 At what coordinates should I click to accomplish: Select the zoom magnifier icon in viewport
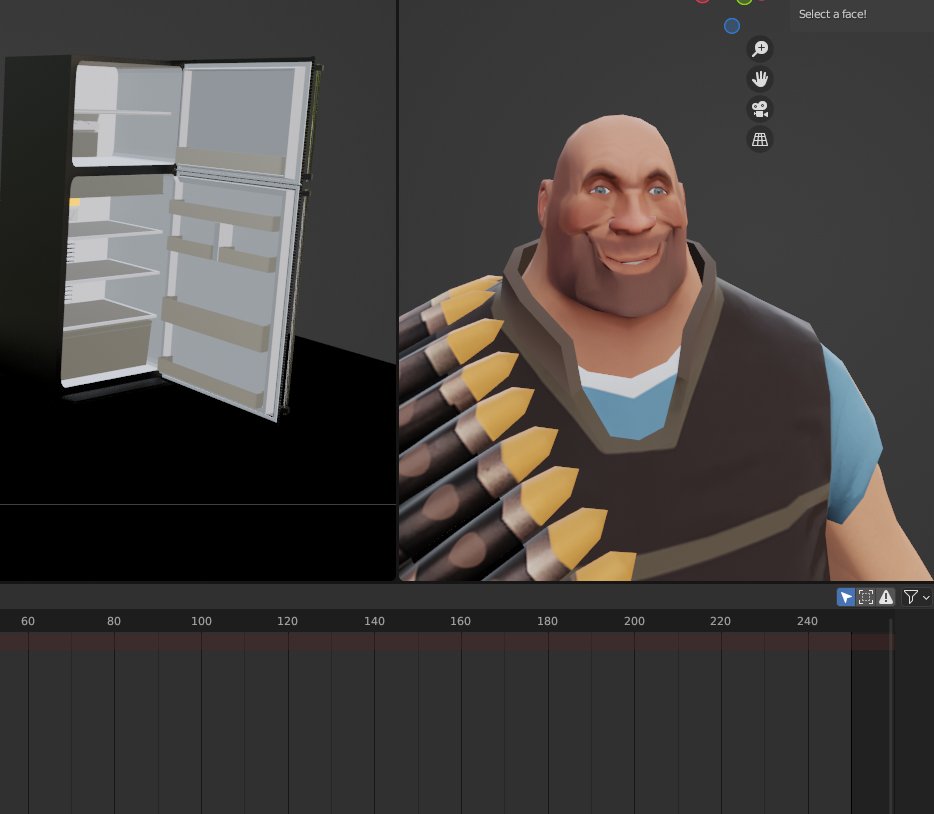click(x=760, y=48)
